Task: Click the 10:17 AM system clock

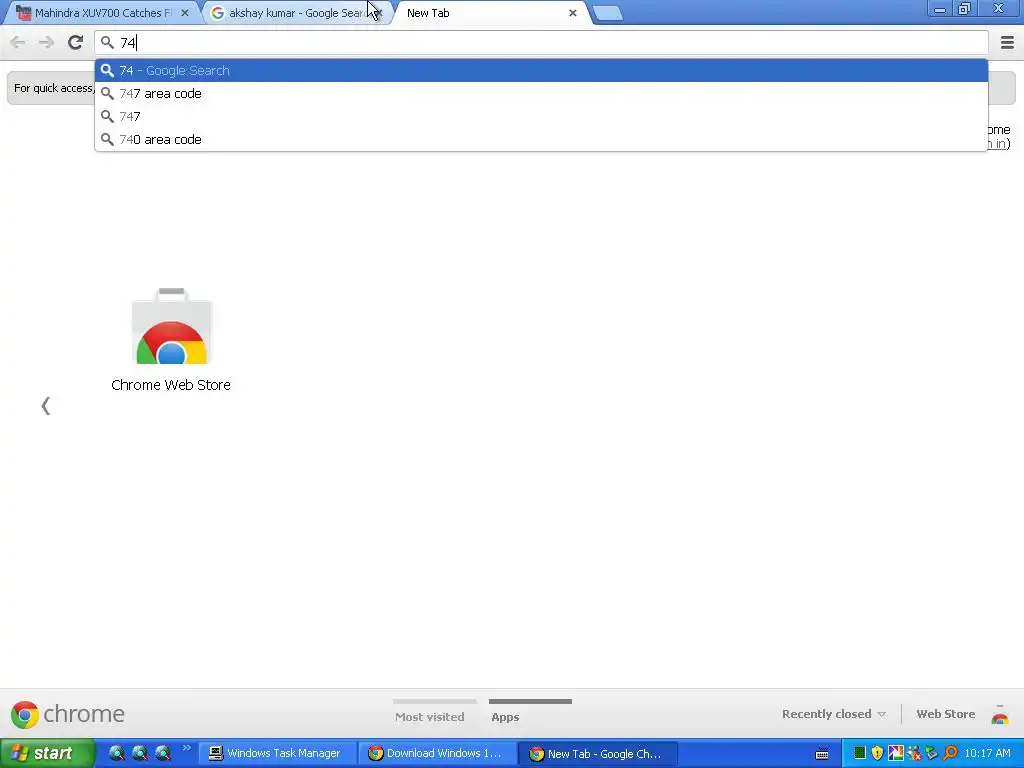Action: [x=987, y=753]
